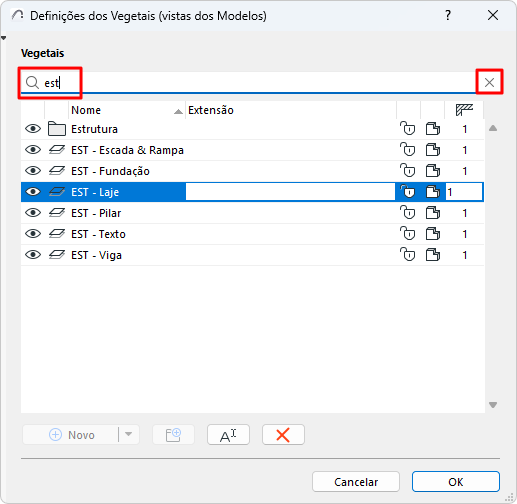Toggle solid/wireframe icon on Estrutura row
This screenshot has width=517, height=504.
(x=433, y=129)
